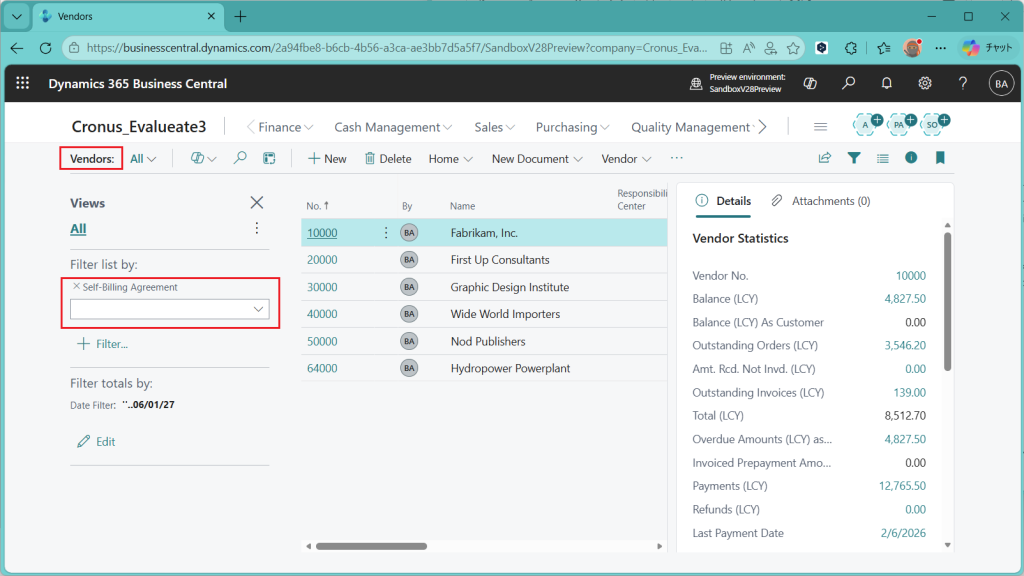Click the Delete button with trash icon

387,159
